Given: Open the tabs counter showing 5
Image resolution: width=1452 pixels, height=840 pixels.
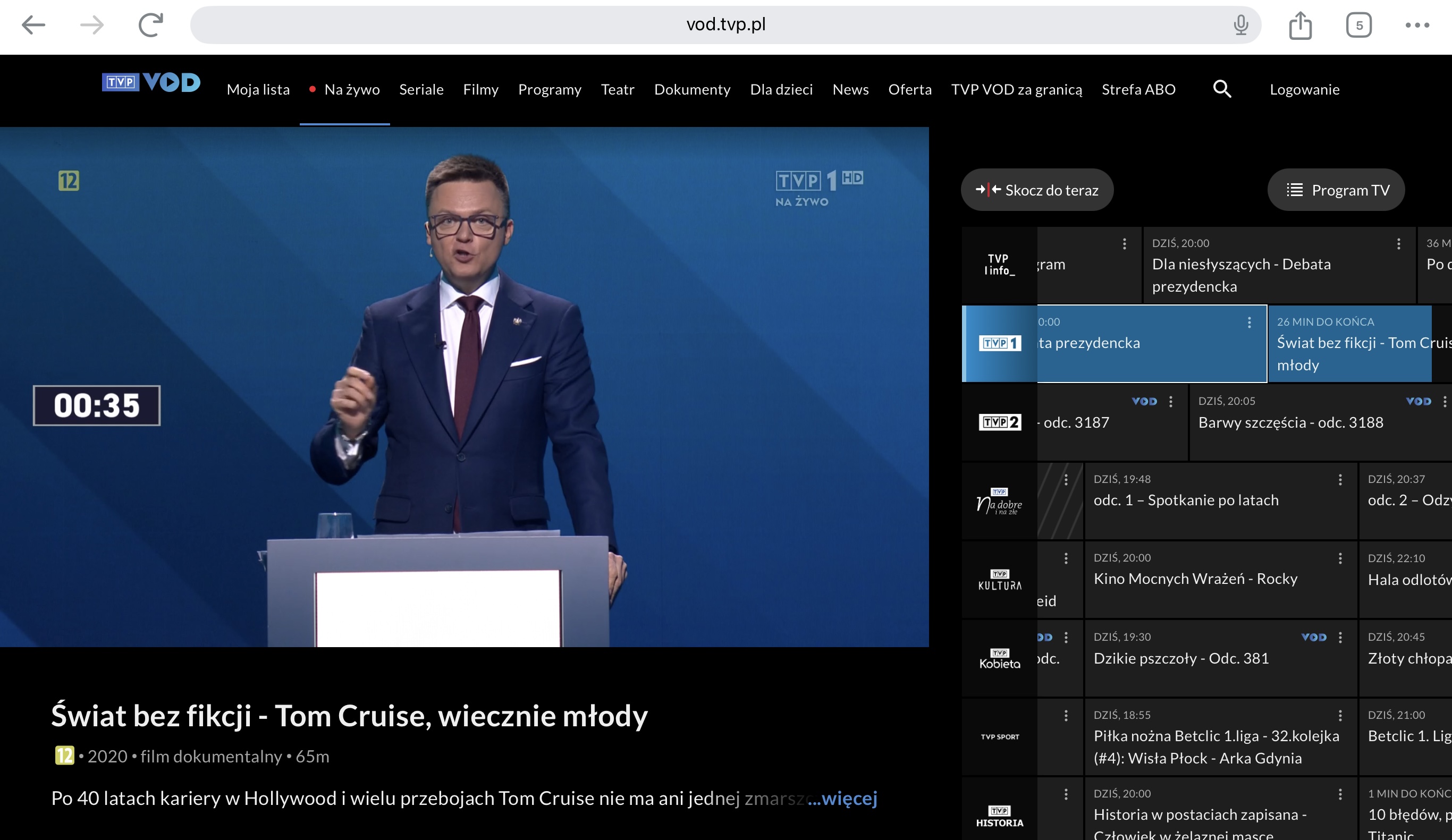Looking at the screenshot, I should pos(1358,25).
